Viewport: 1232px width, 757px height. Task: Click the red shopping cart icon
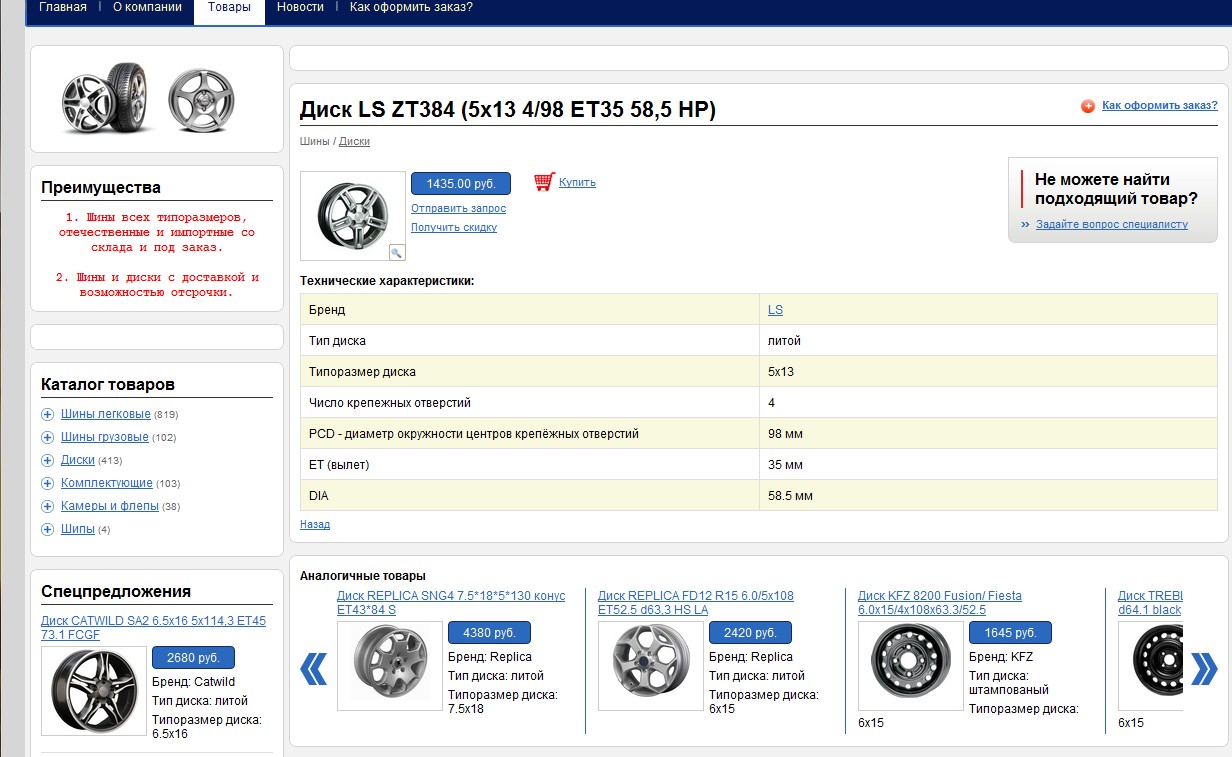coord(544,181)
